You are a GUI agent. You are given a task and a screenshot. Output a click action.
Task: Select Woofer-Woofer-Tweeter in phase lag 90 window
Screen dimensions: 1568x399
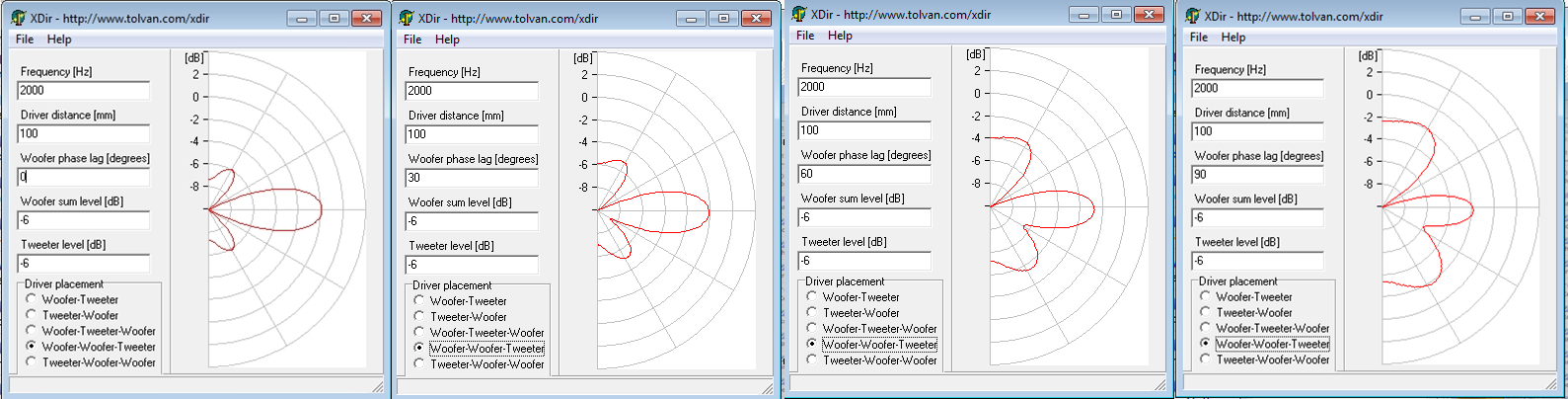[1265, 344]
